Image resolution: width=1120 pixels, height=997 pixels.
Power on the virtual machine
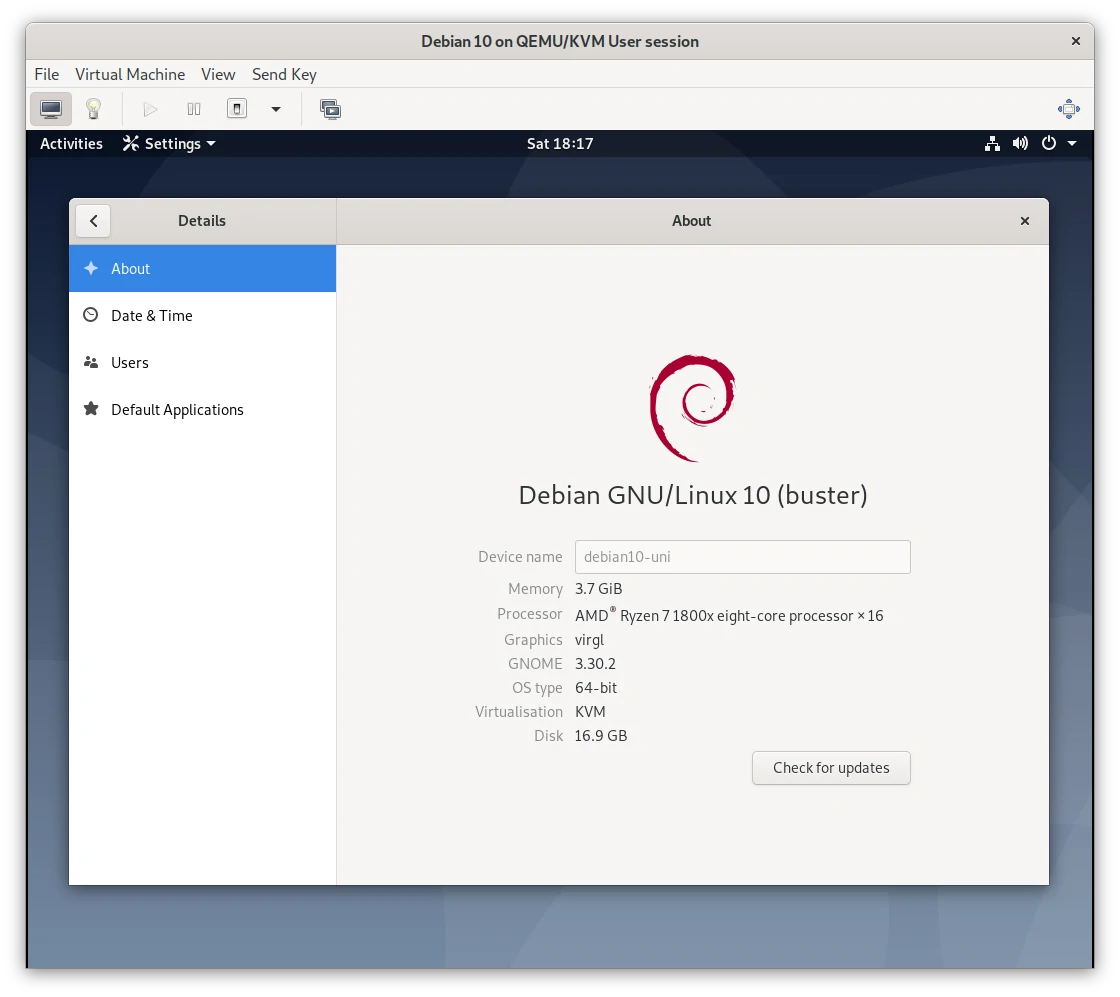point(150,109)
